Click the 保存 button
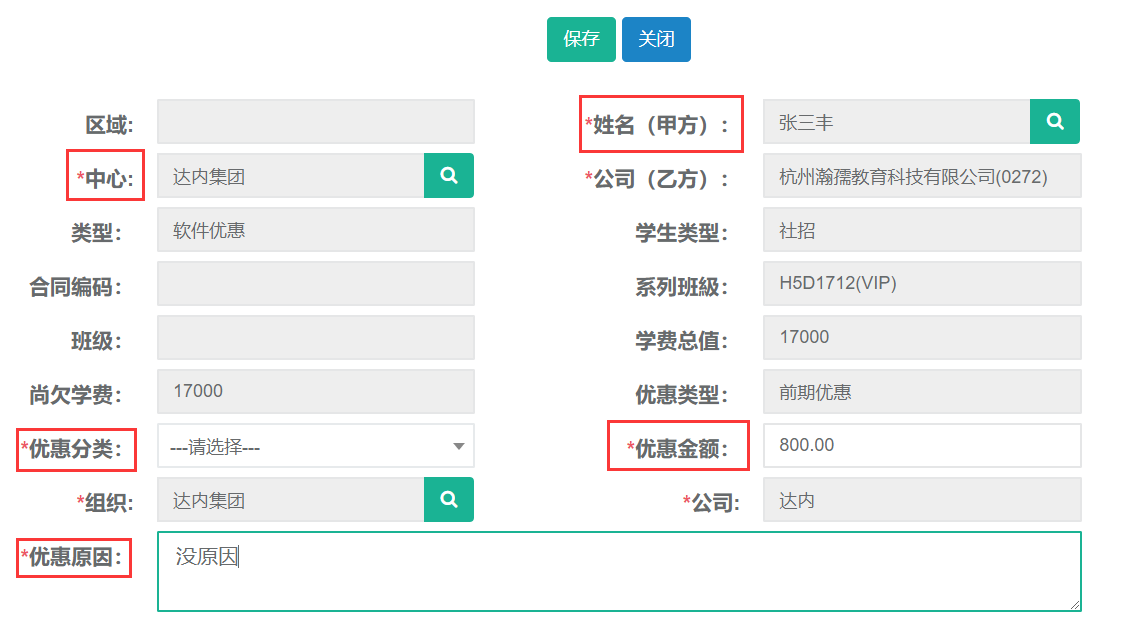This screenshot has height=622, width=1135. (x=581, y=40)
